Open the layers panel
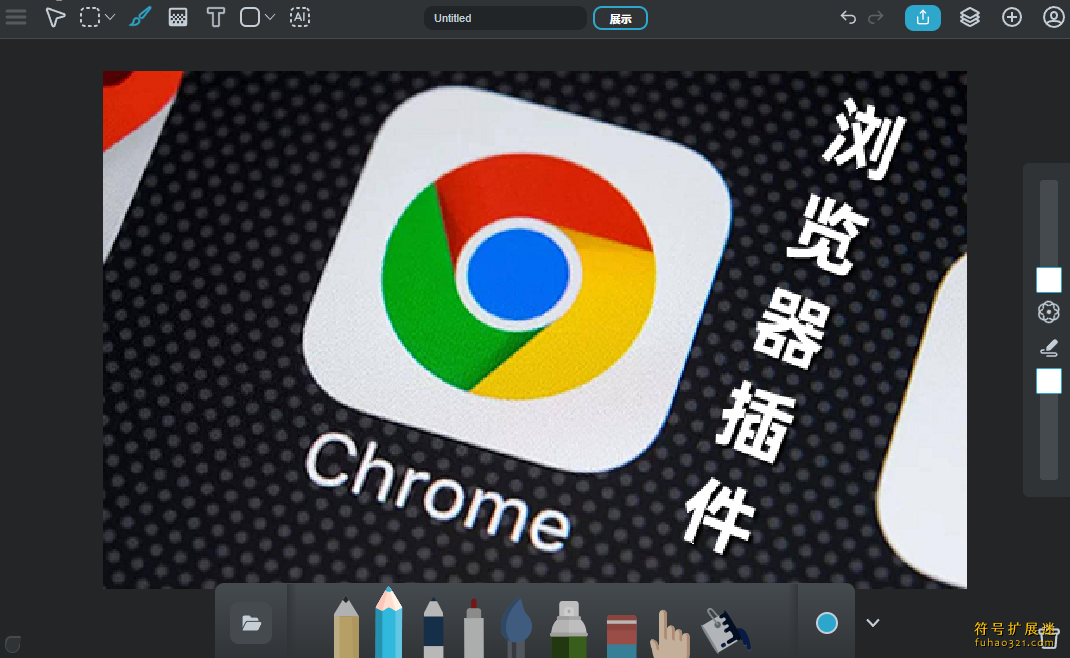Screen dimensions: 1070x658 [x=970, y=18]
